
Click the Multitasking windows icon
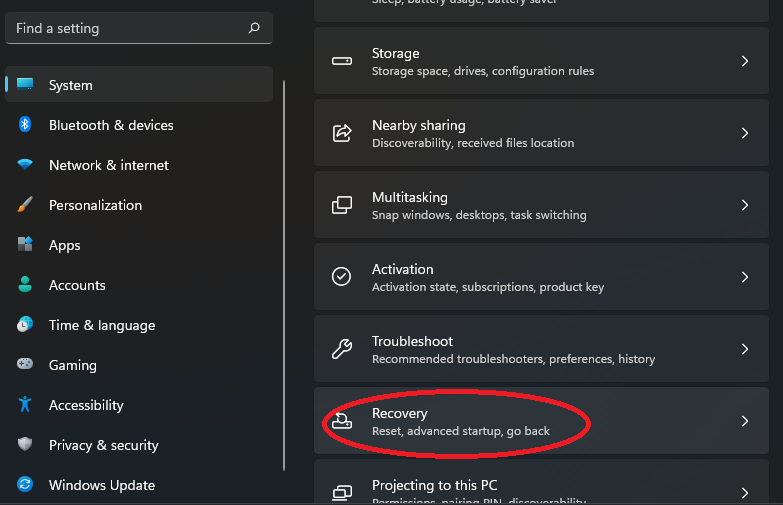342,205
